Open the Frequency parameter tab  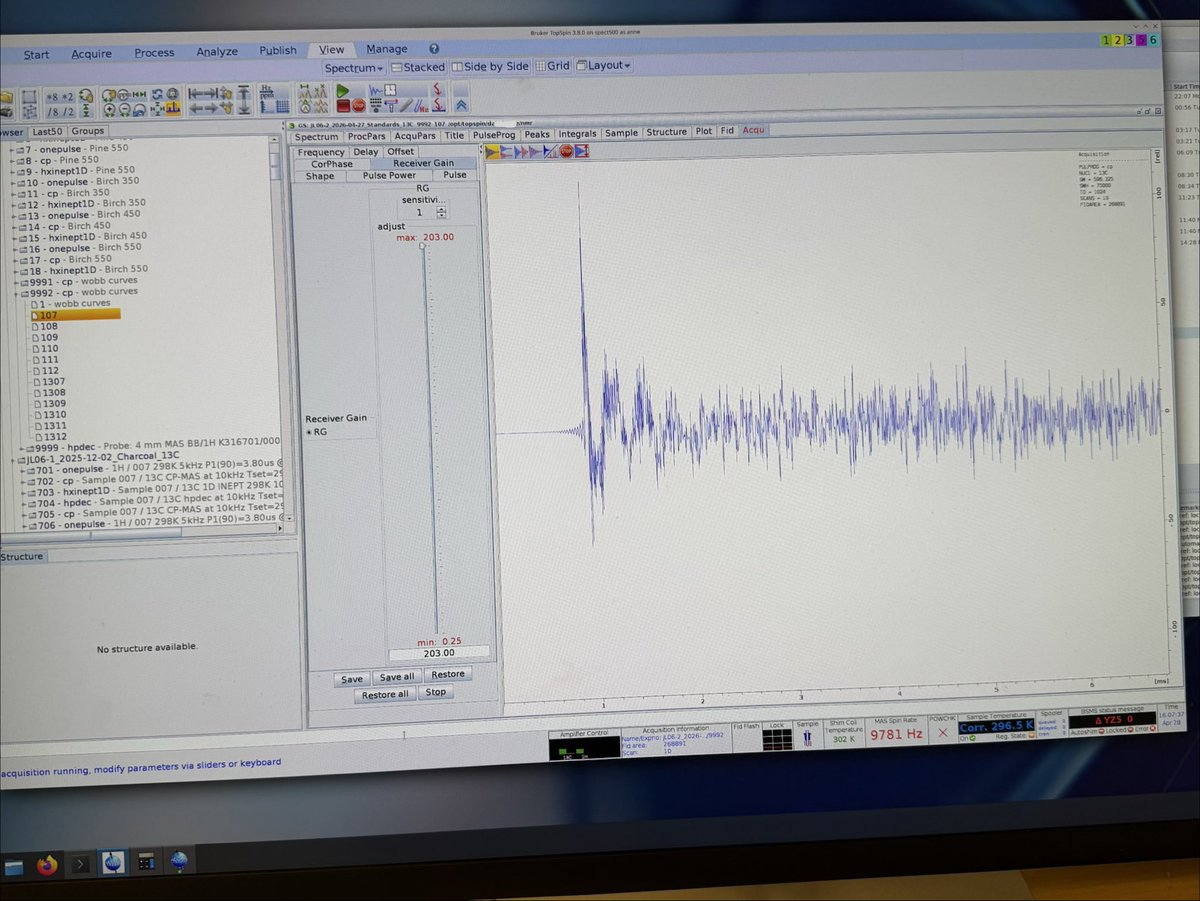321,152
